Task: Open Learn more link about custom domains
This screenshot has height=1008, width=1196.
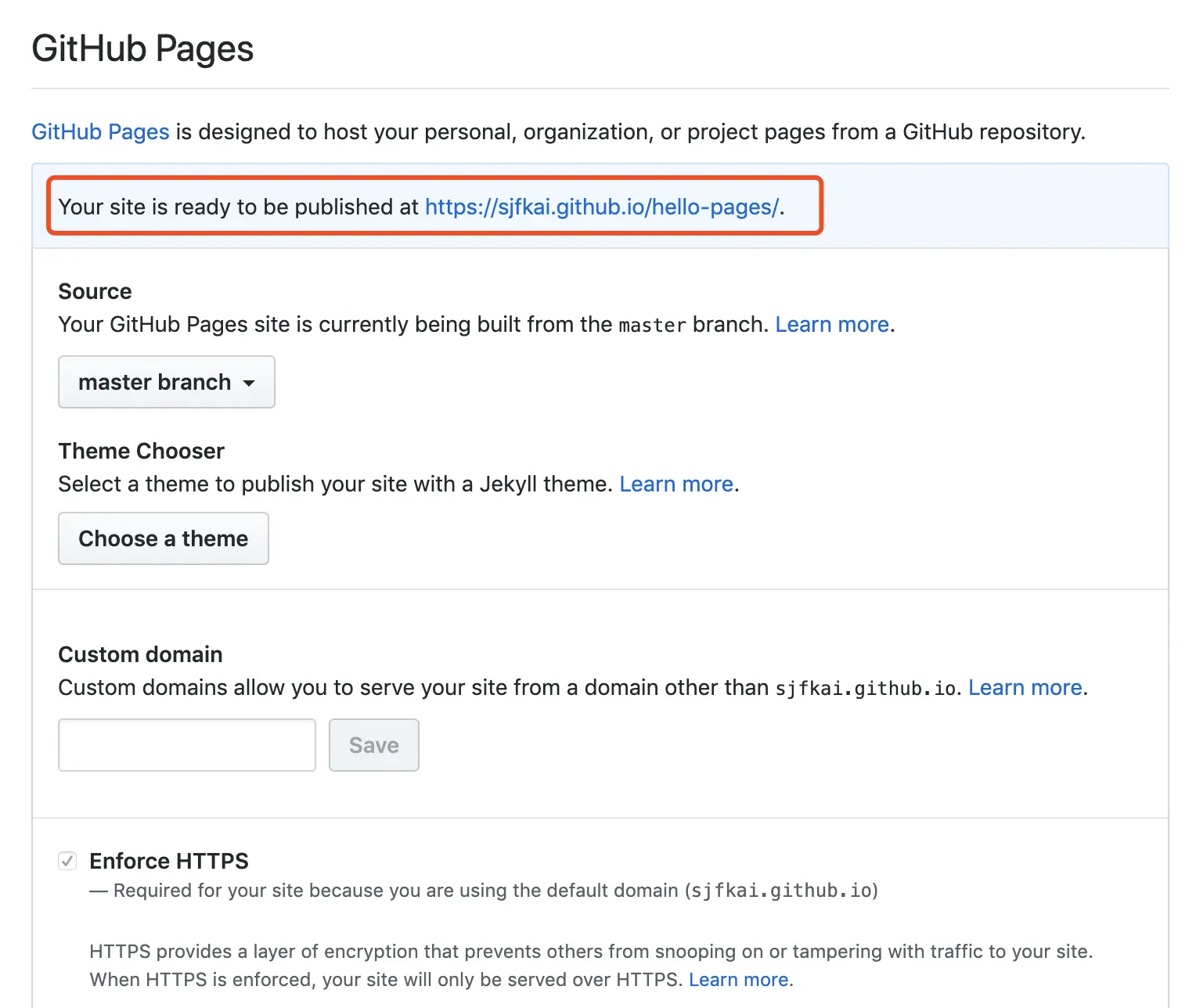Action: pyautogui.click(x=1025, y=687)
